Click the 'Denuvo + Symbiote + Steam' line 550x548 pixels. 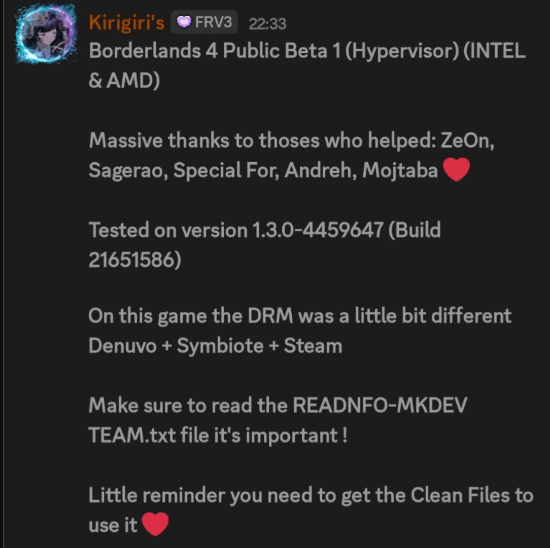tap(215, 346)
